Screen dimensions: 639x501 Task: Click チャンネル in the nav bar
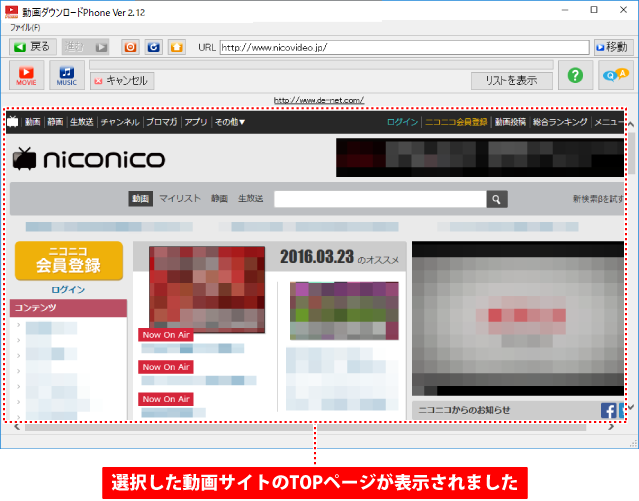pos(120,122)
